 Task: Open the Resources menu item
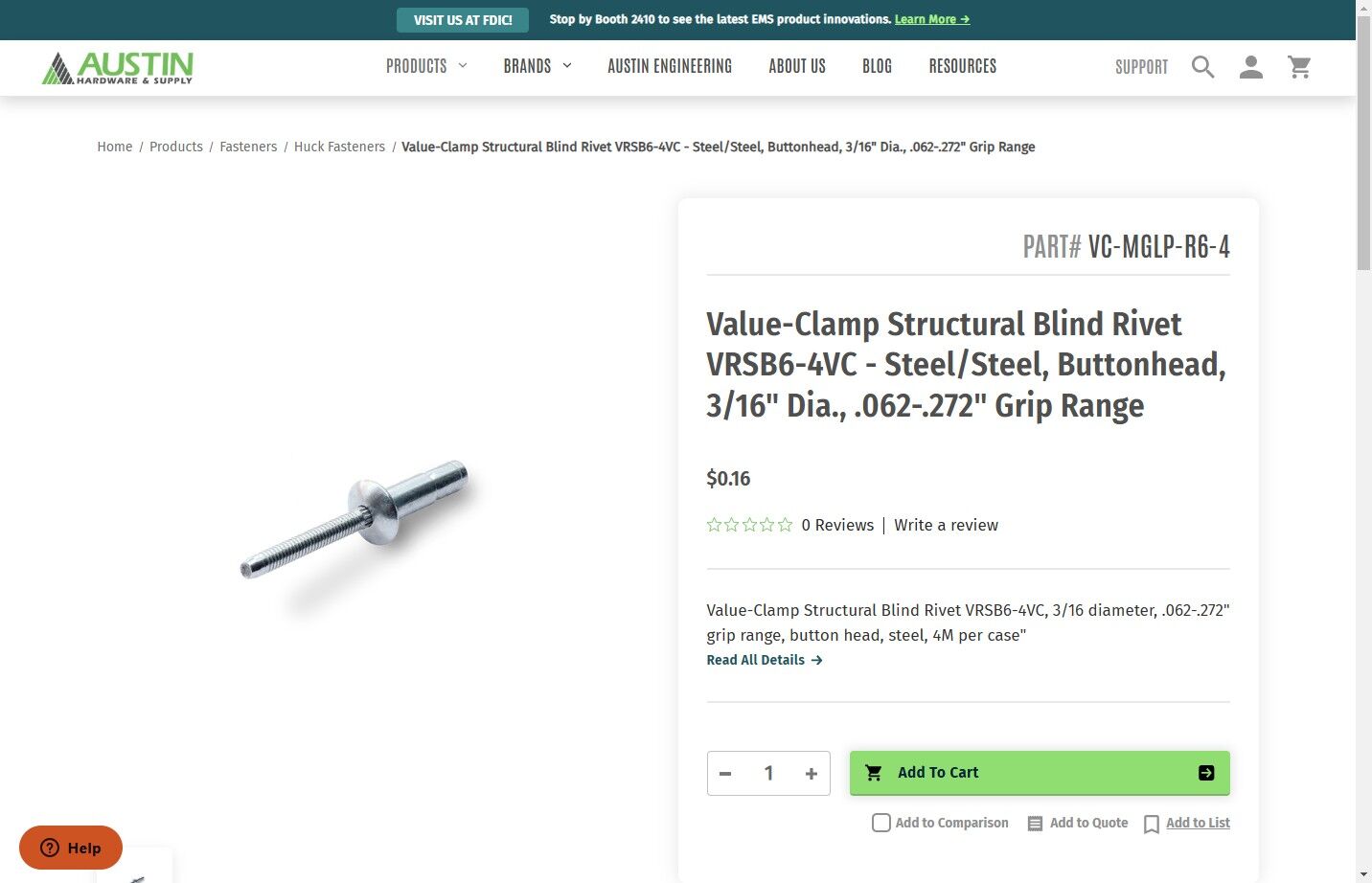tap(963, 66)
